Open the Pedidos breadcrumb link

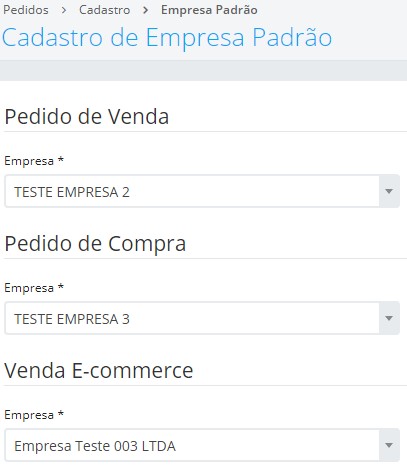26,10
